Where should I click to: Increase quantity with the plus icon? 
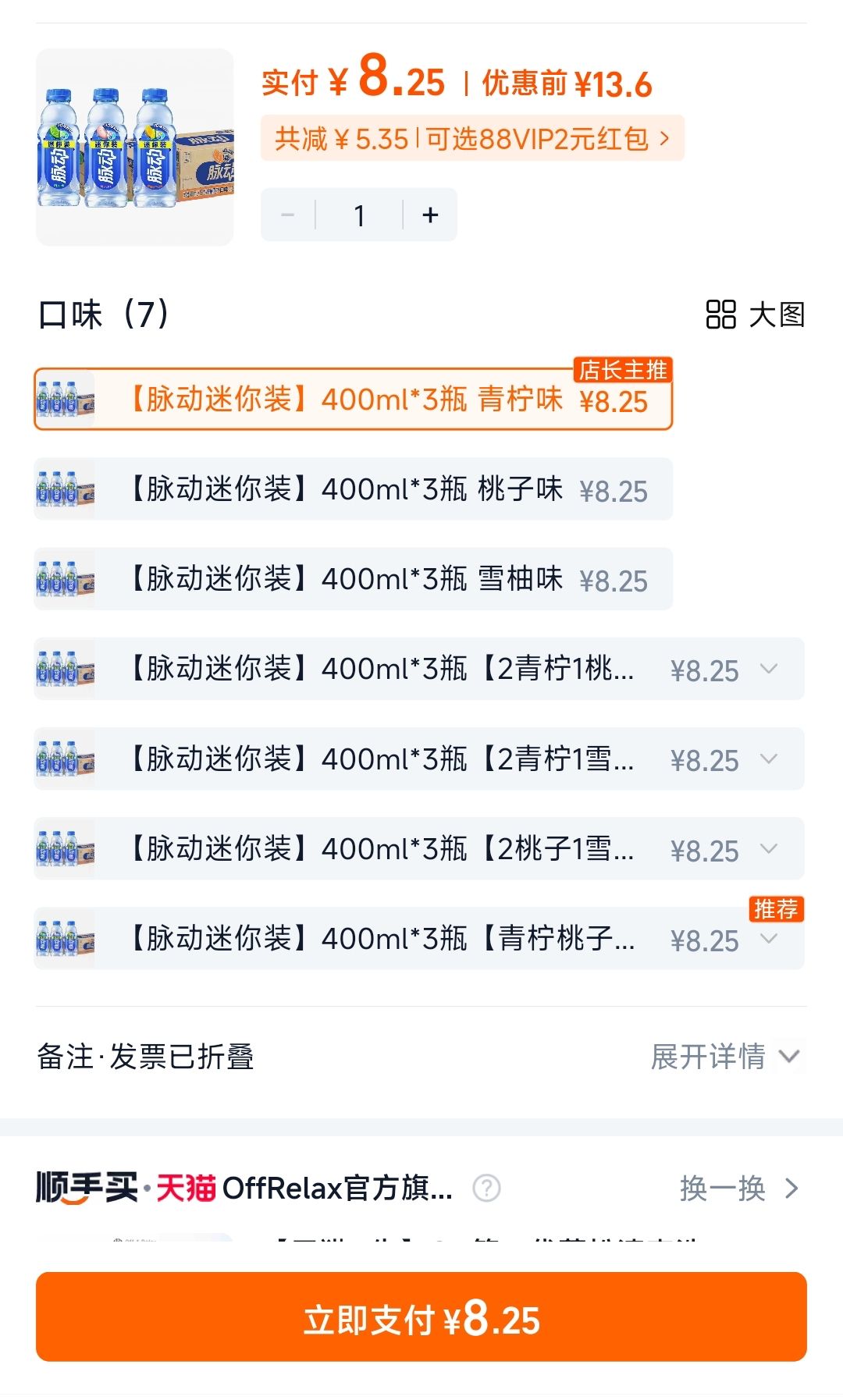click(430, 215)
